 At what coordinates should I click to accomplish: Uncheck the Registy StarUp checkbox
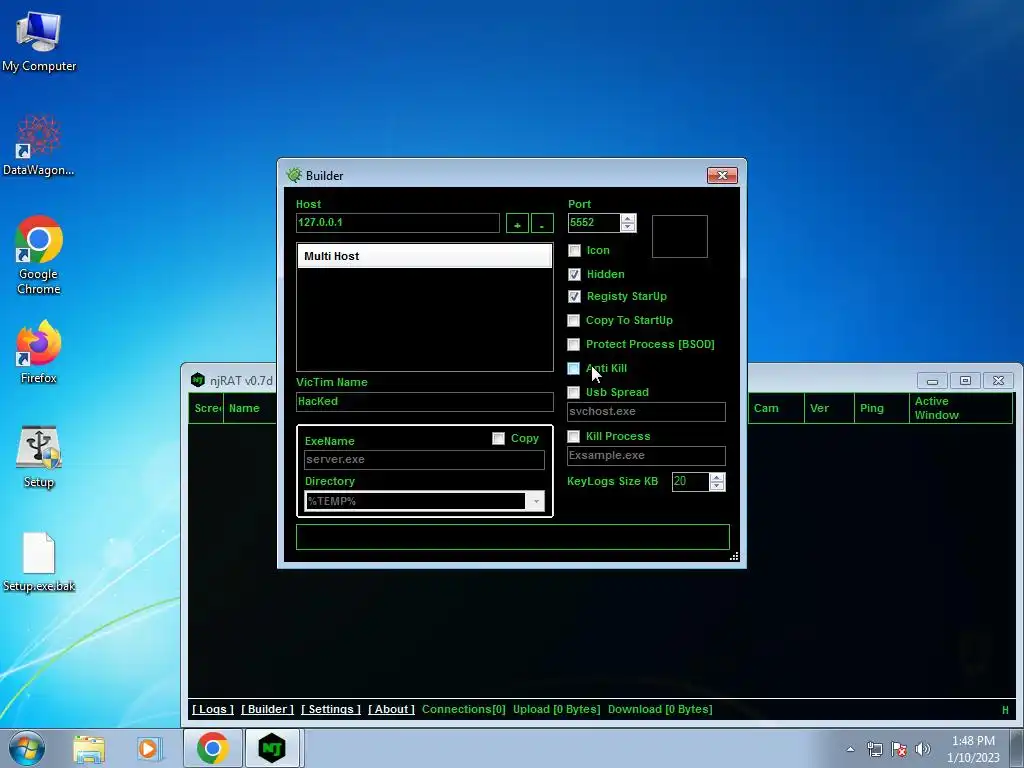(575, 296)
